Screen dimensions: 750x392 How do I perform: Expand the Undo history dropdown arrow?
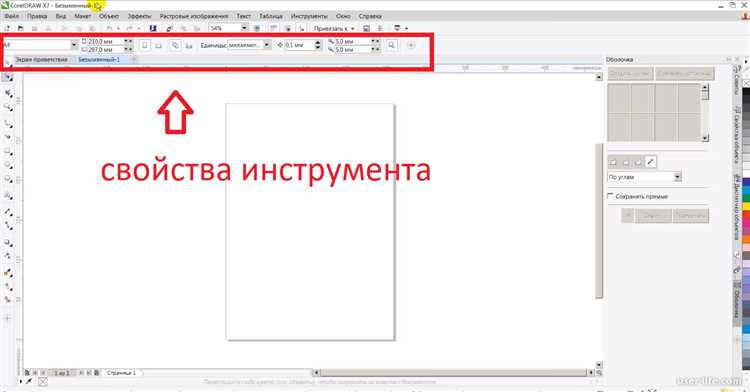[118, 28]
